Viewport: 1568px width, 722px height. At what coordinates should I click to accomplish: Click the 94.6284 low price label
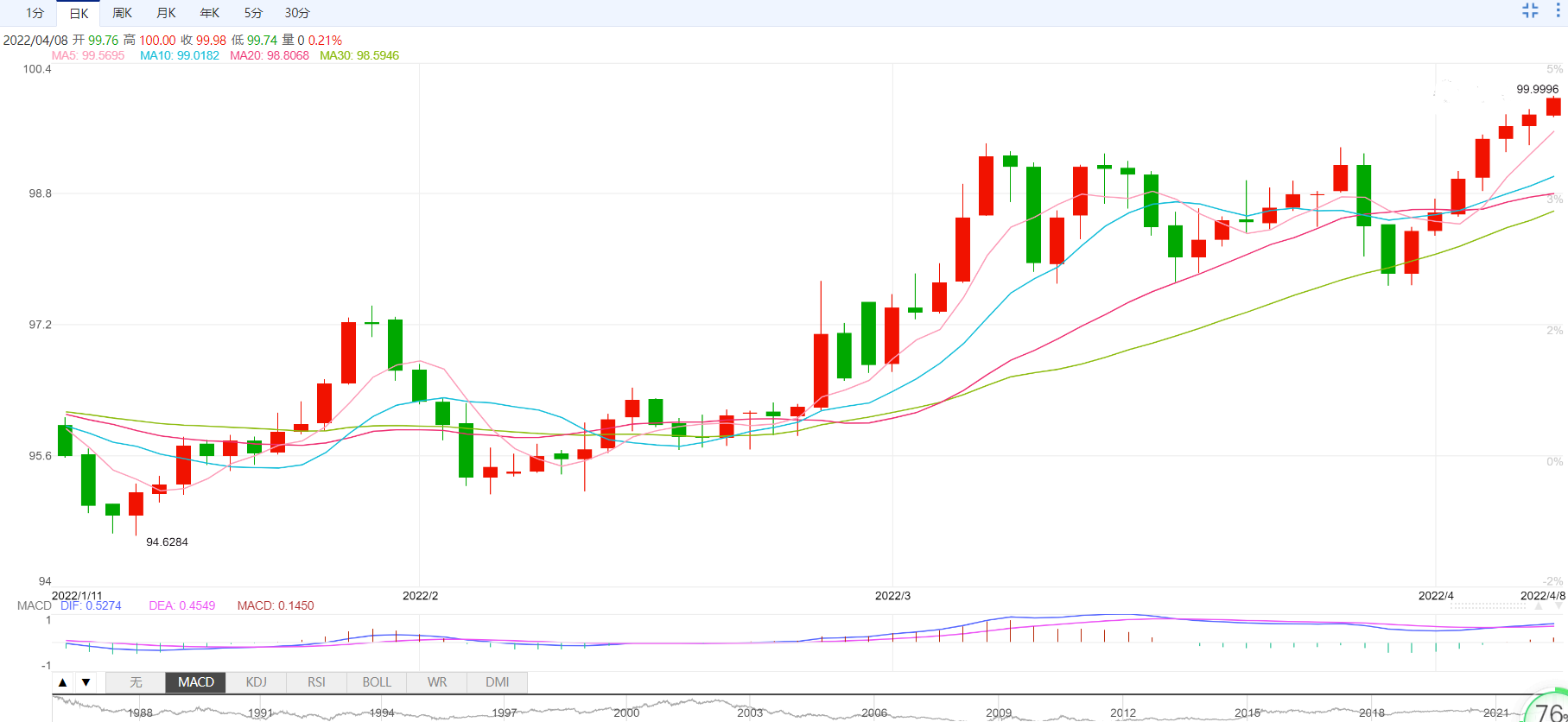pos(167,542)
